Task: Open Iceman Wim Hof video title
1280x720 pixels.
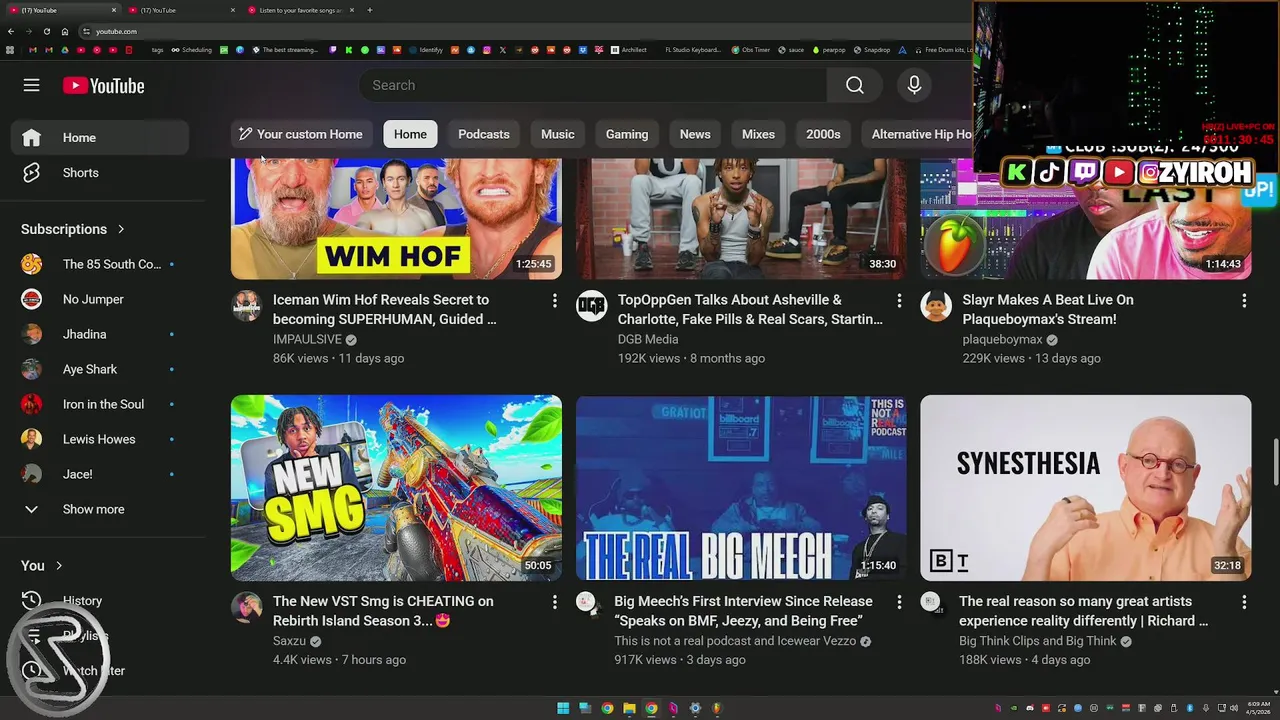Action: click(x=385, y=309)
